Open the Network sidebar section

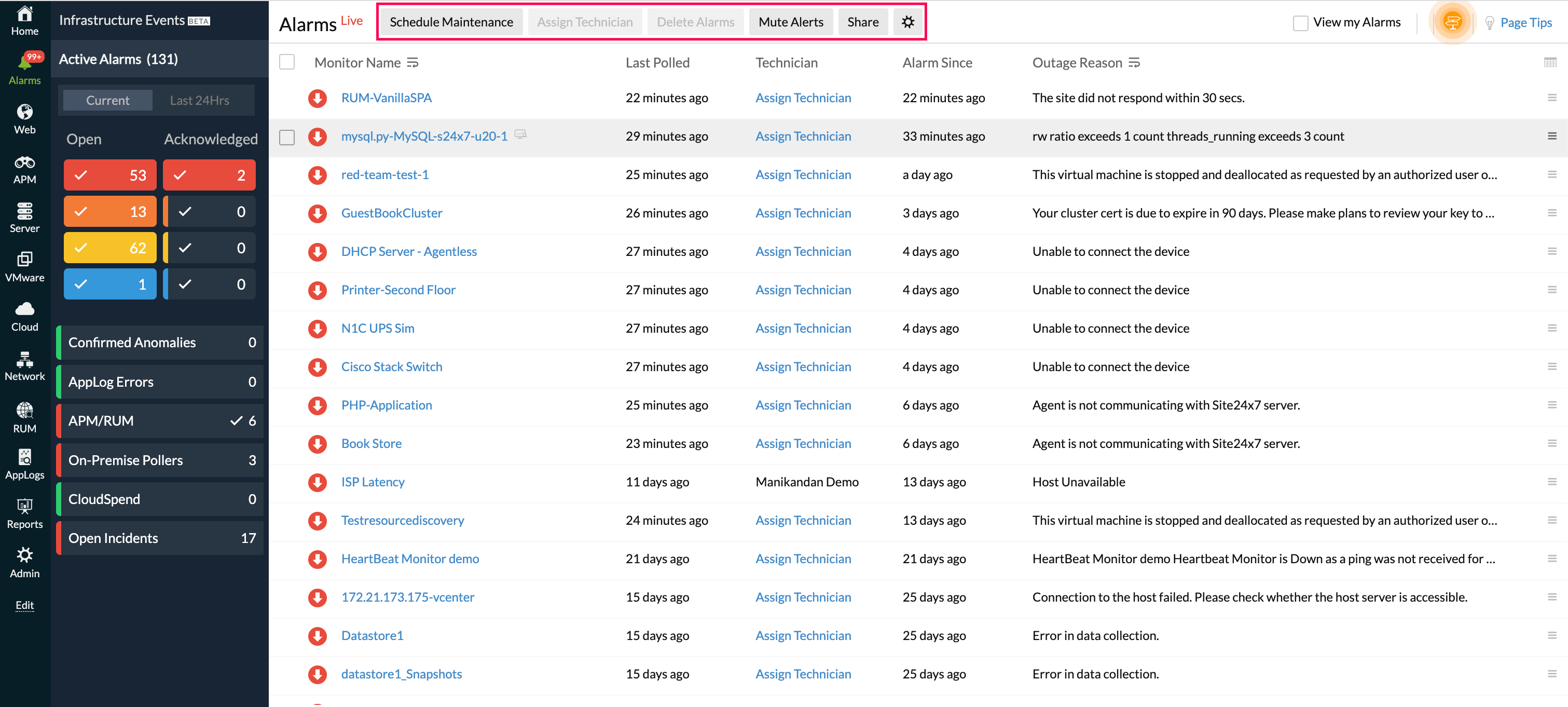click(x=24, y=365)
